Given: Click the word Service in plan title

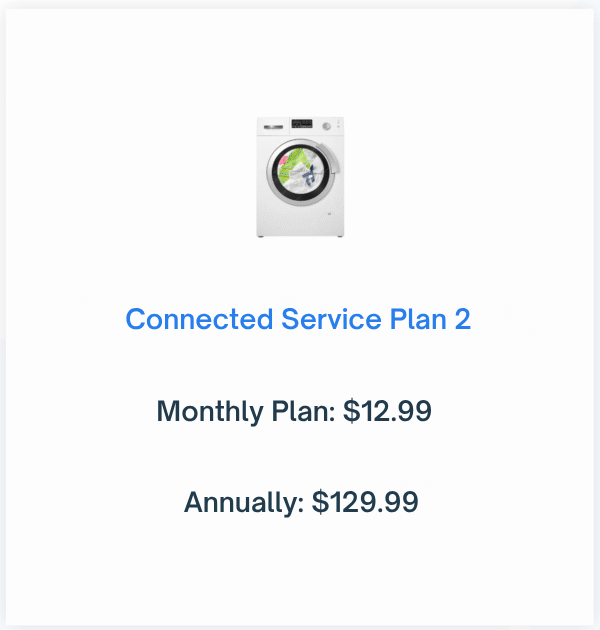Looking at the screenshot, I should click(331, 319).
